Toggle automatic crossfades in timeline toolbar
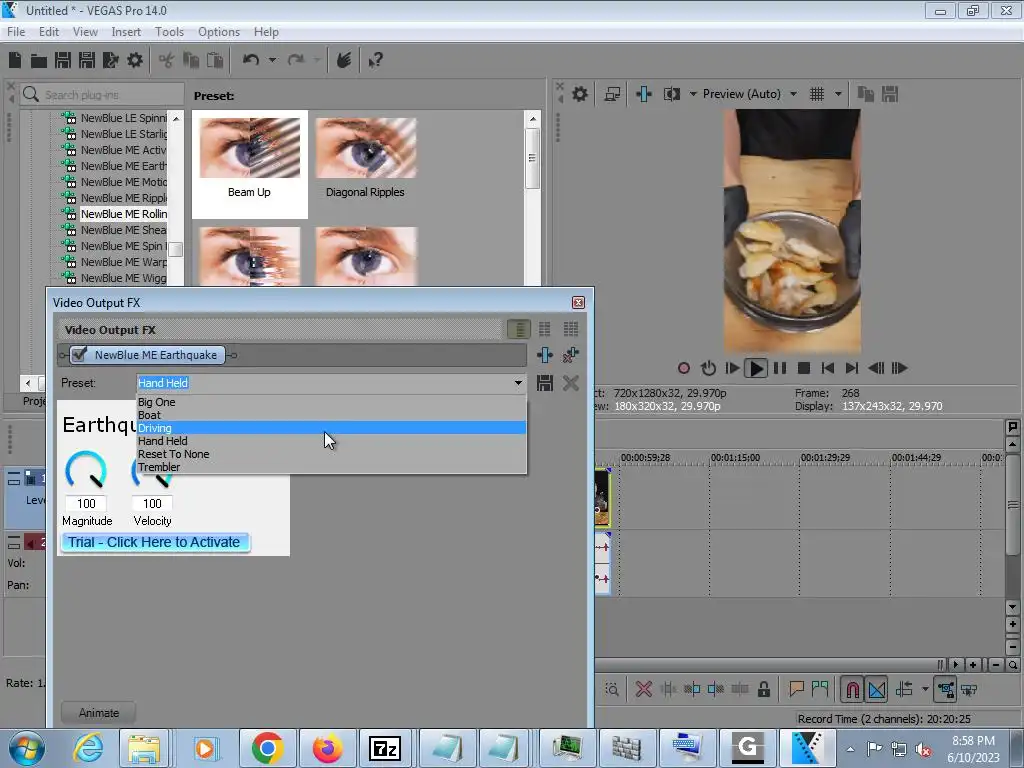The height and width of the screenshot is (768, 1024). pyautogui.click(x=877, y=689)
